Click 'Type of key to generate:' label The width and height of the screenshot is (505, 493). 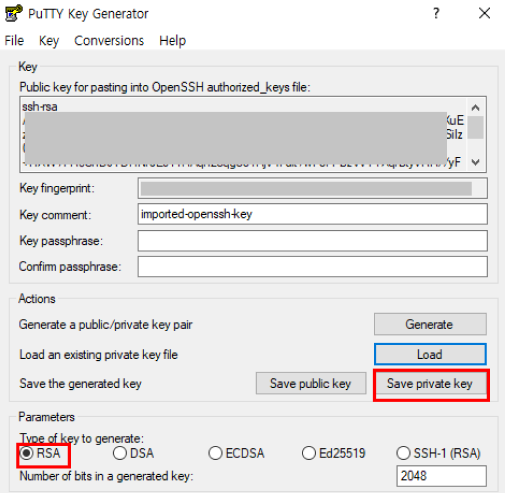[82, 438]
